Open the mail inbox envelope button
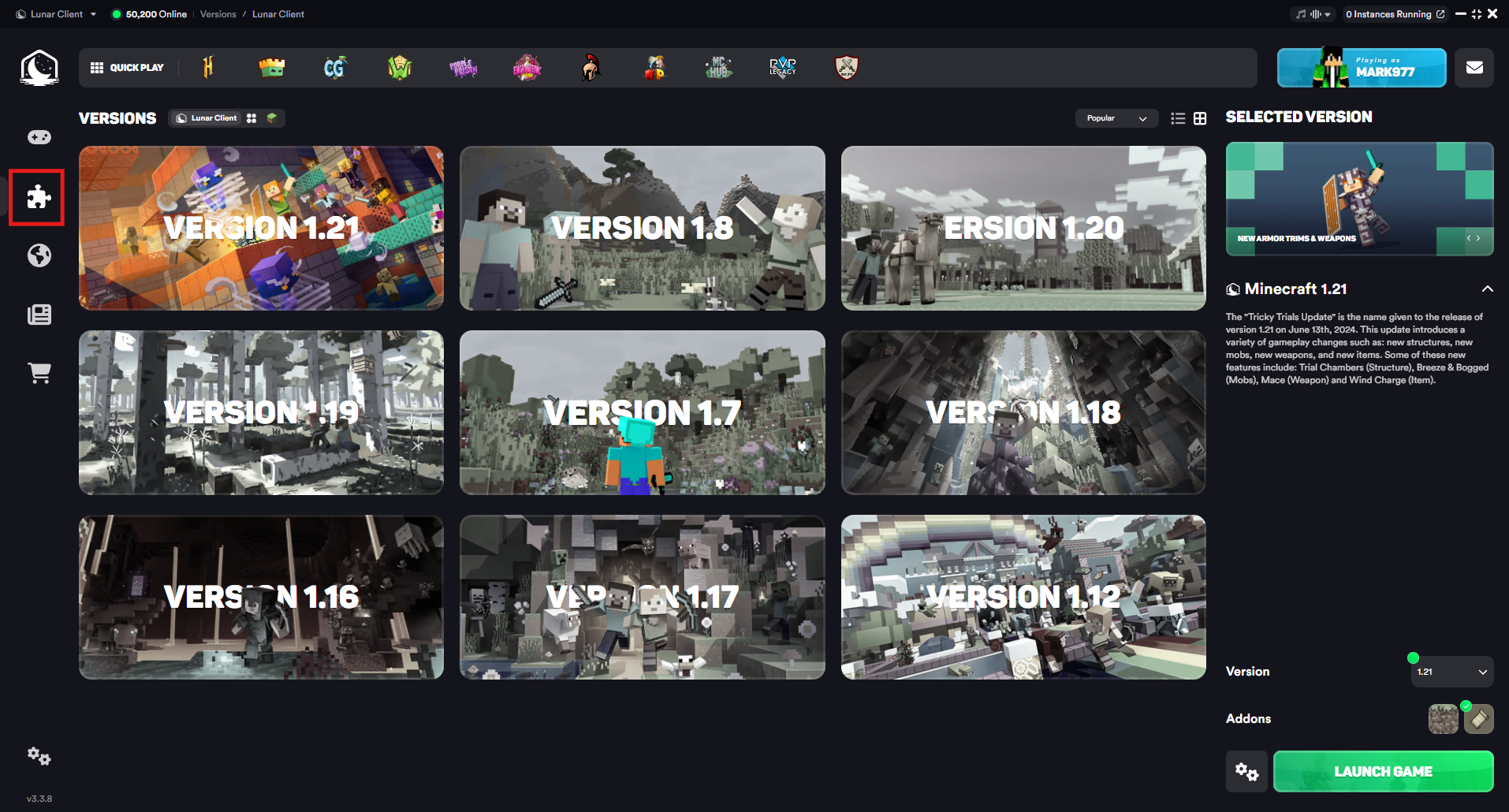1509x812 pixels. pyautogui.click(x=1474, y=68)
